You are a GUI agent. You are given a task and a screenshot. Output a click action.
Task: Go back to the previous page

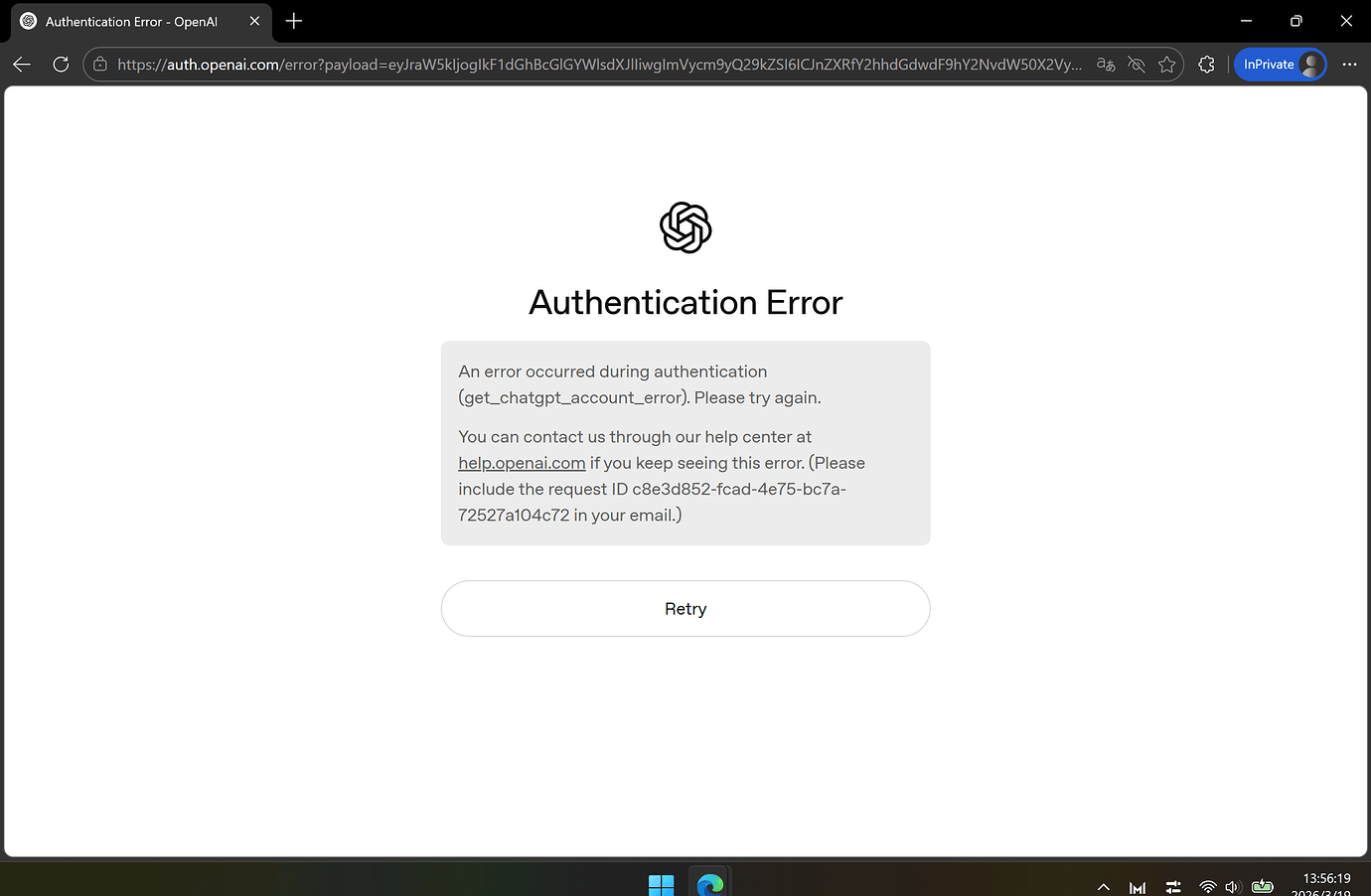[22, 65]
